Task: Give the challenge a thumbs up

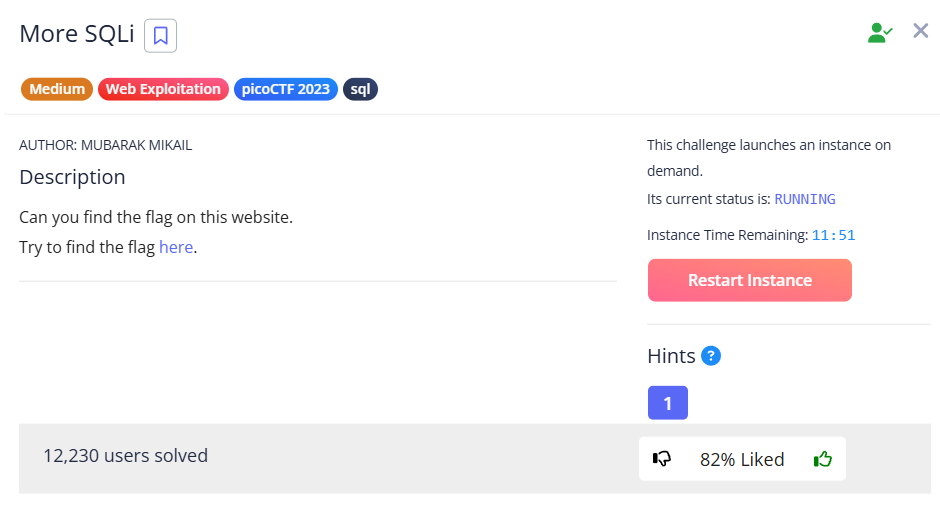Action: [822, 459]
